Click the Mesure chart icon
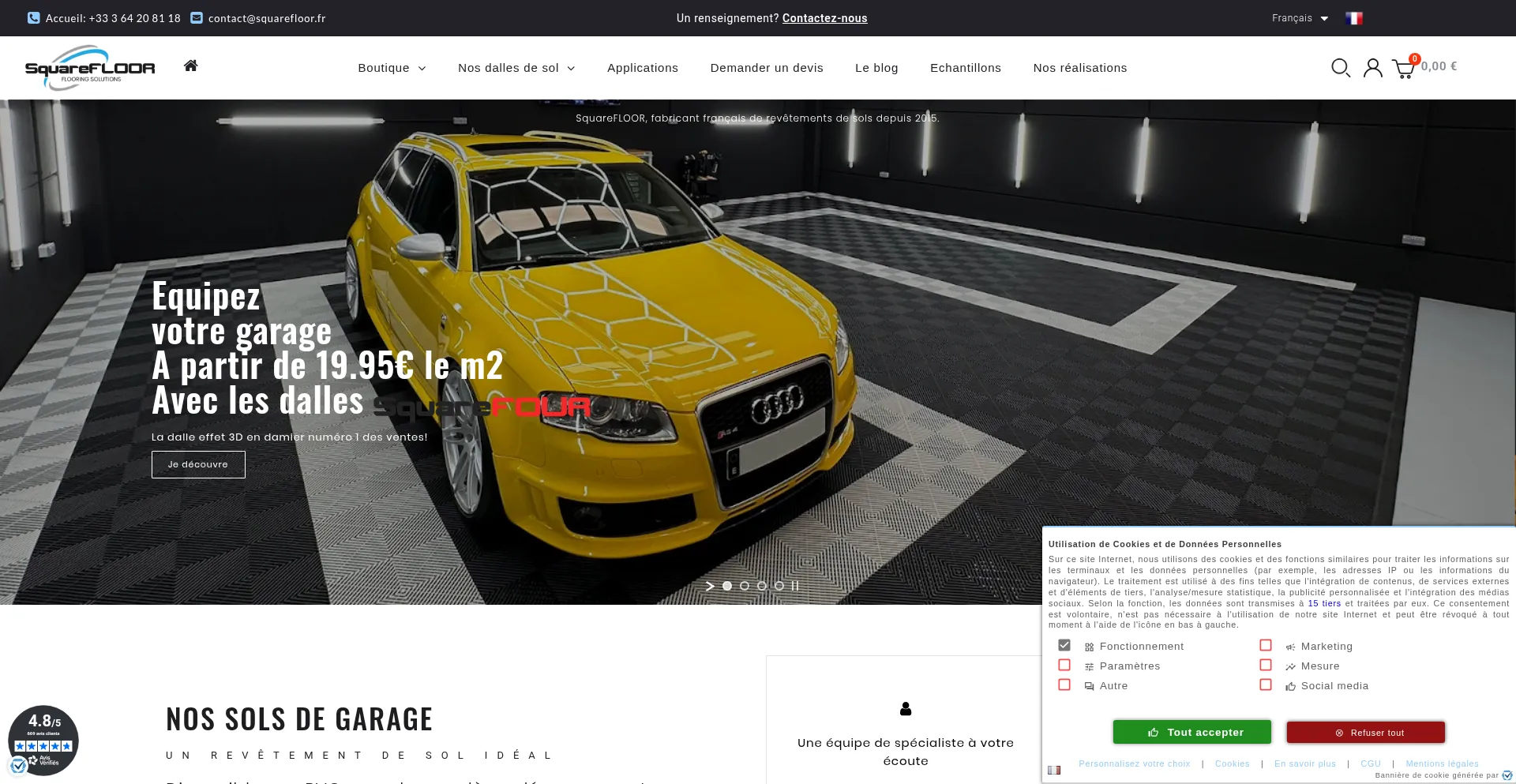This screenshot has width=1516, height=784. click(1291, 666)
